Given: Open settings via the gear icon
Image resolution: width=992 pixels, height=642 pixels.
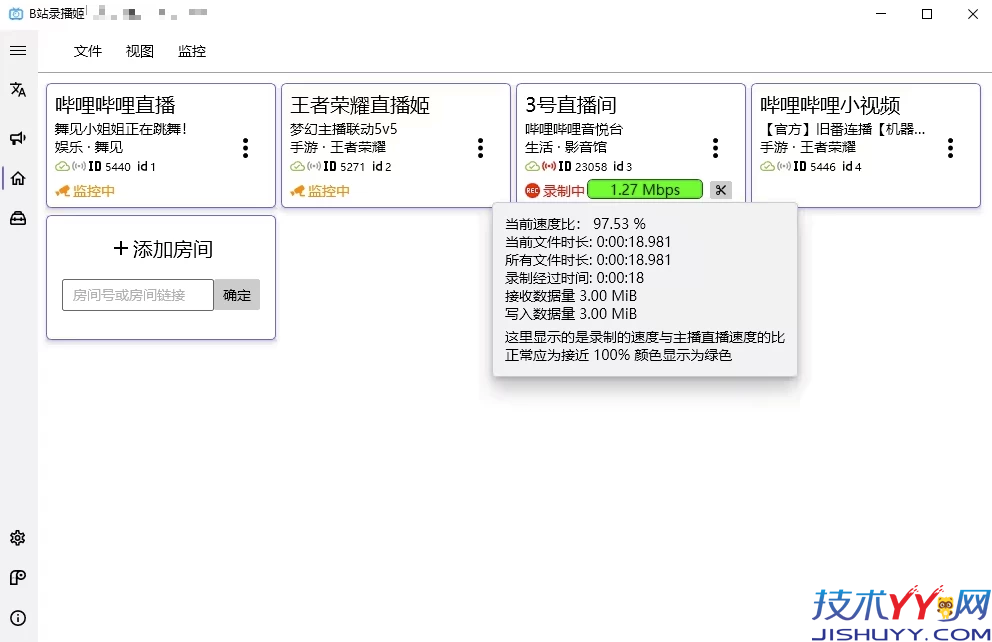Looking at the screenshot, I should (x=17, y=537).
